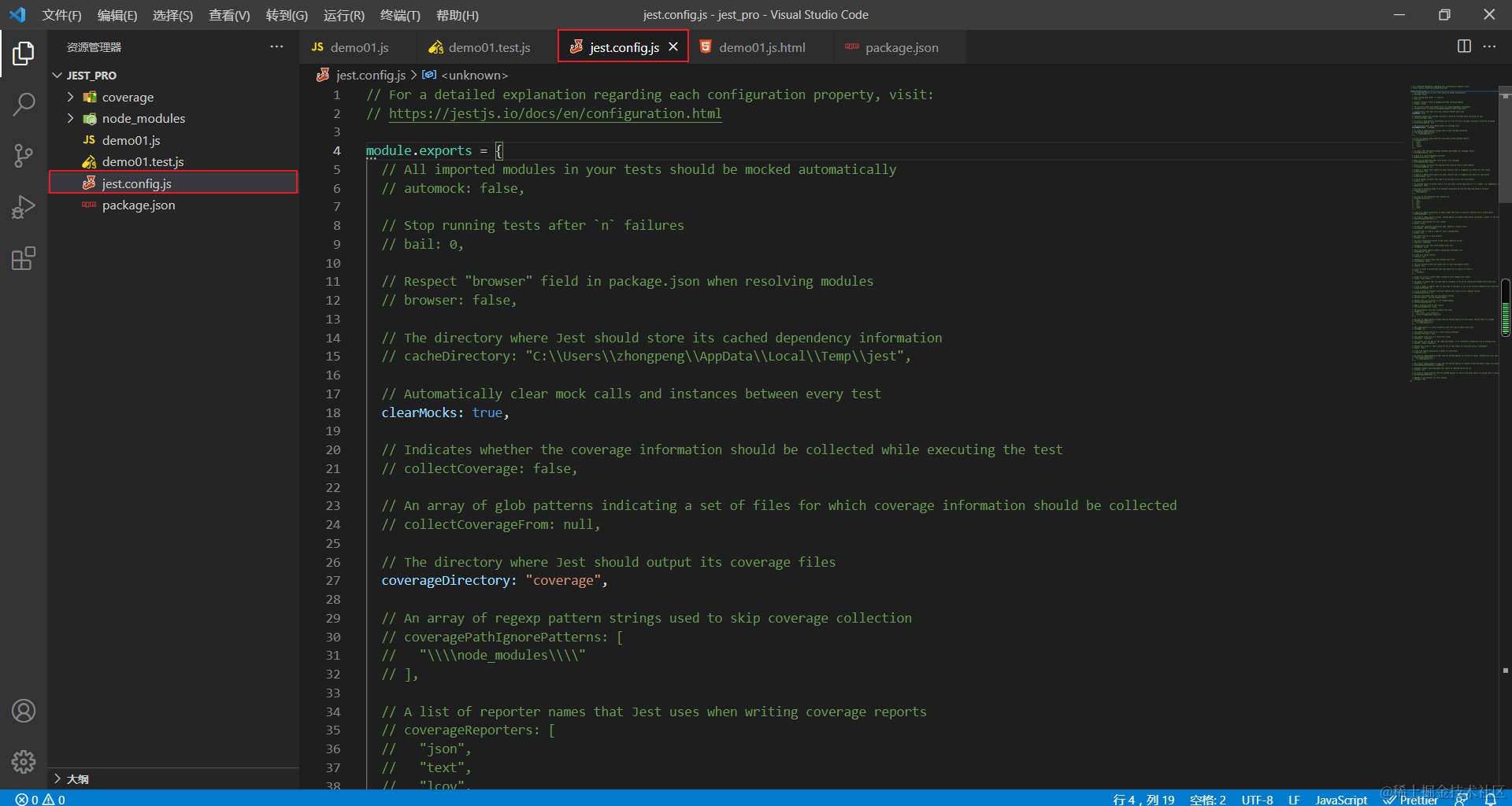Open the Extensions view

(24, 258)
